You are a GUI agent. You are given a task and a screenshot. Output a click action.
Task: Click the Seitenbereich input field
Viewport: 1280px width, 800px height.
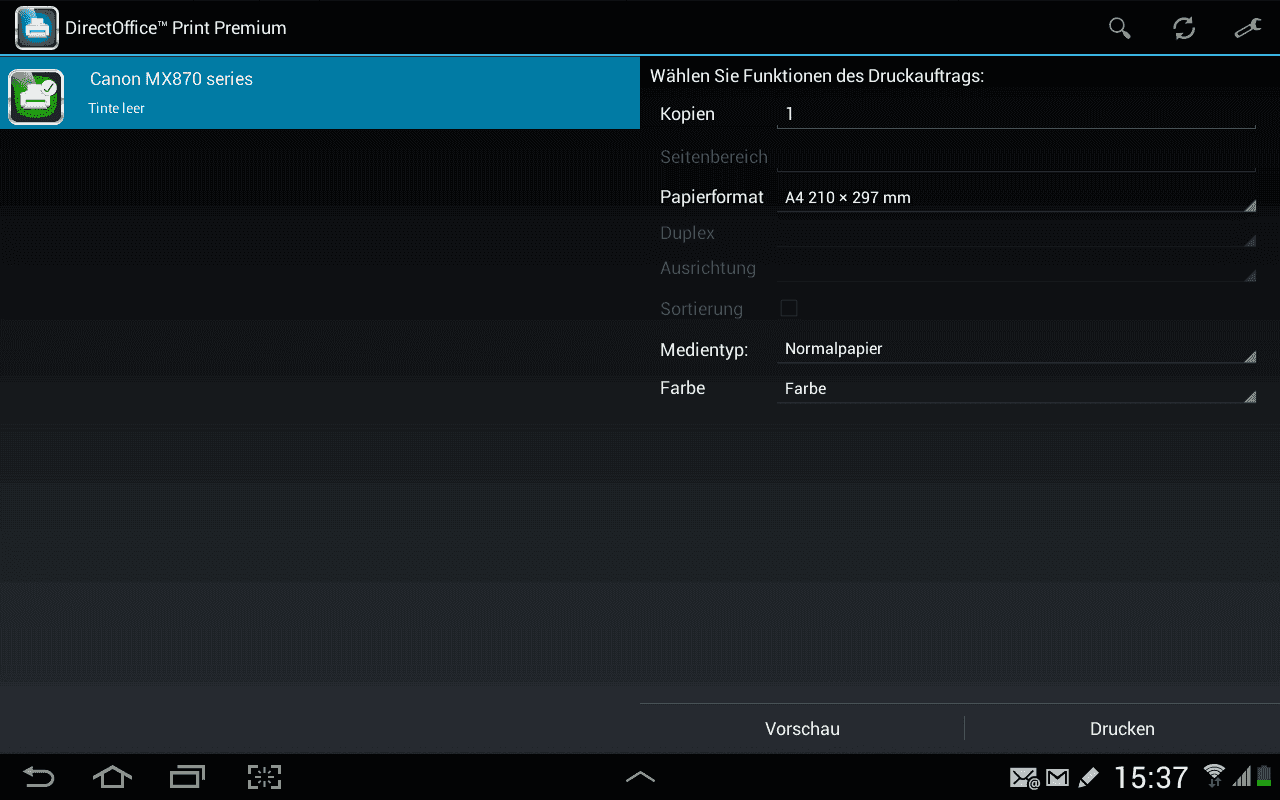(1016, 157)
